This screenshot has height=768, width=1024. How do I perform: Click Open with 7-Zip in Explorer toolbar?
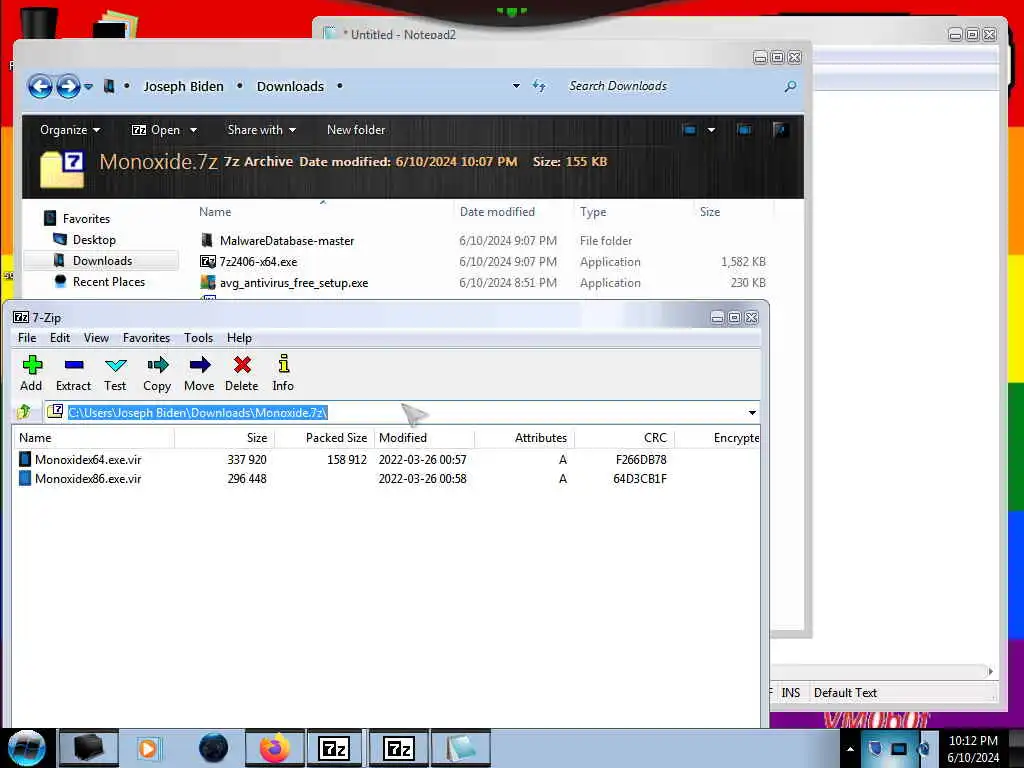[156, 130]
